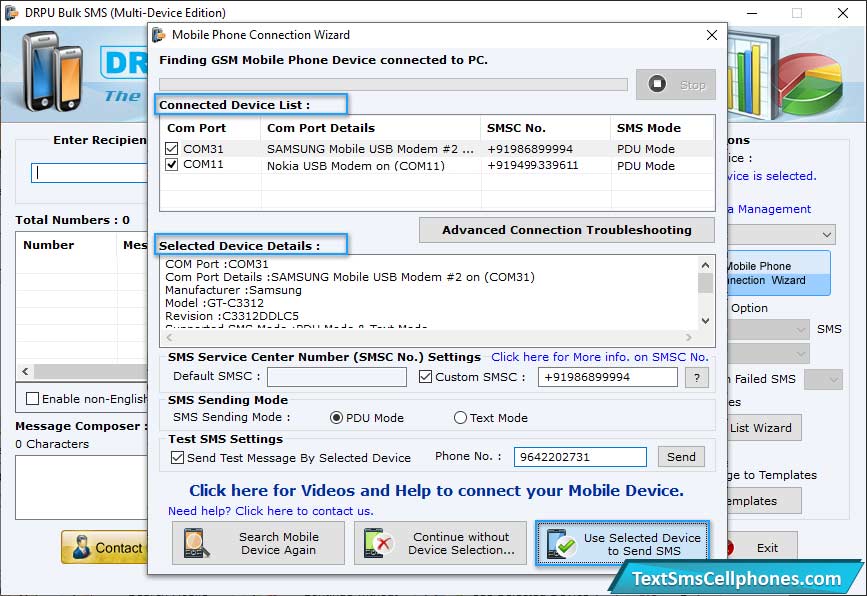Click the horizontal scrollbar right arrow in device details

click(x=688, y=337)
